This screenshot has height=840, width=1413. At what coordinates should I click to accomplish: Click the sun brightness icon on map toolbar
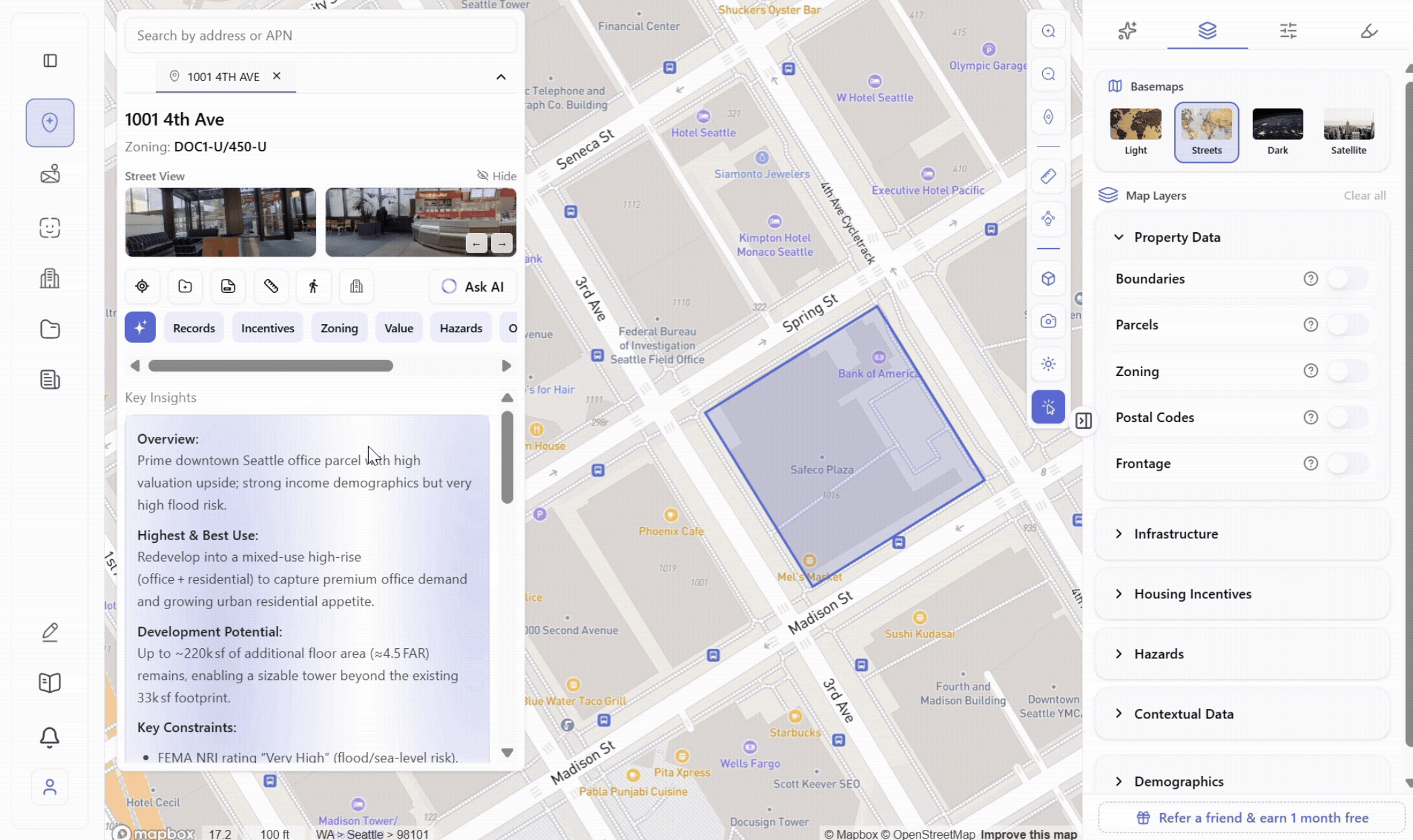tap(1048, 364)
